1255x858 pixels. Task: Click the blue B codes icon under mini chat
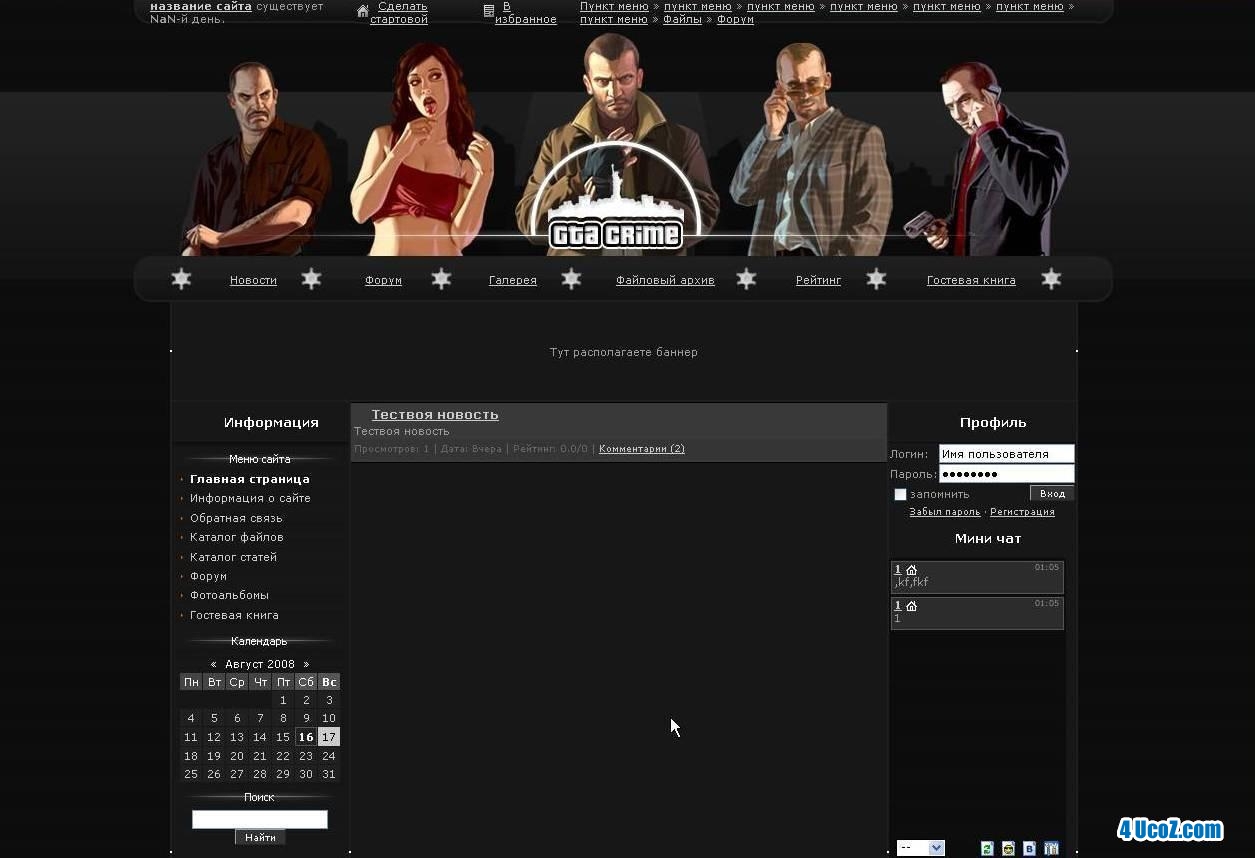tap(1029, 848)
